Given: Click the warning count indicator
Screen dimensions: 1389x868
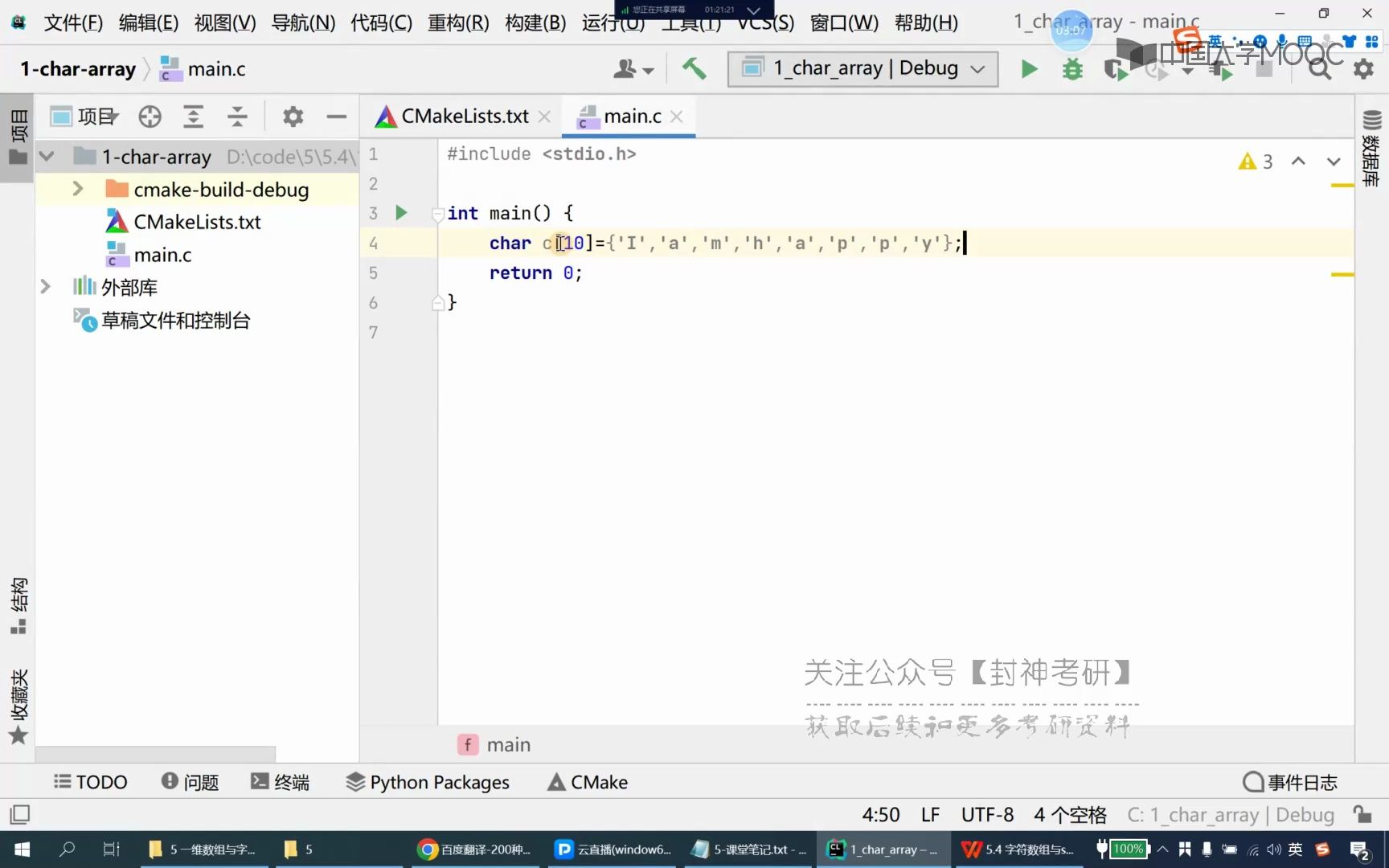Looking at the screenshot, I should point(1256,162).
